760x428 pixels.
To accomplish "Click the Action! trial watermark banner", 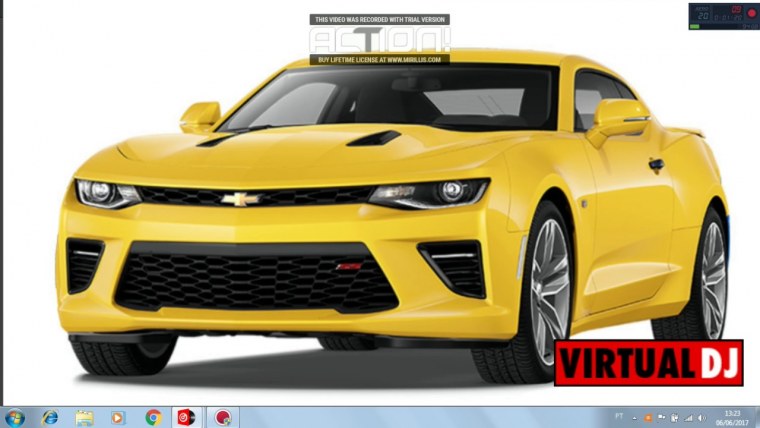I will point(379,40).
